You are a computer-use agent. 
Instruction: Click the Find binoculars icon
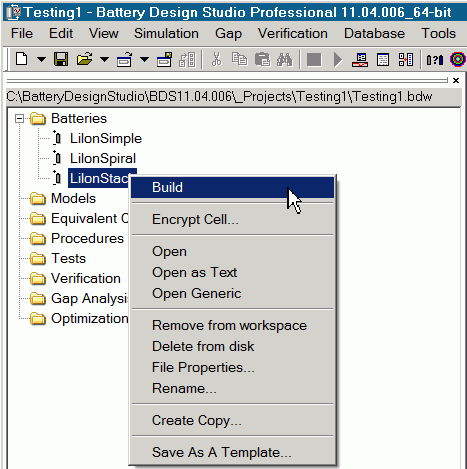[x=284, y=59]
